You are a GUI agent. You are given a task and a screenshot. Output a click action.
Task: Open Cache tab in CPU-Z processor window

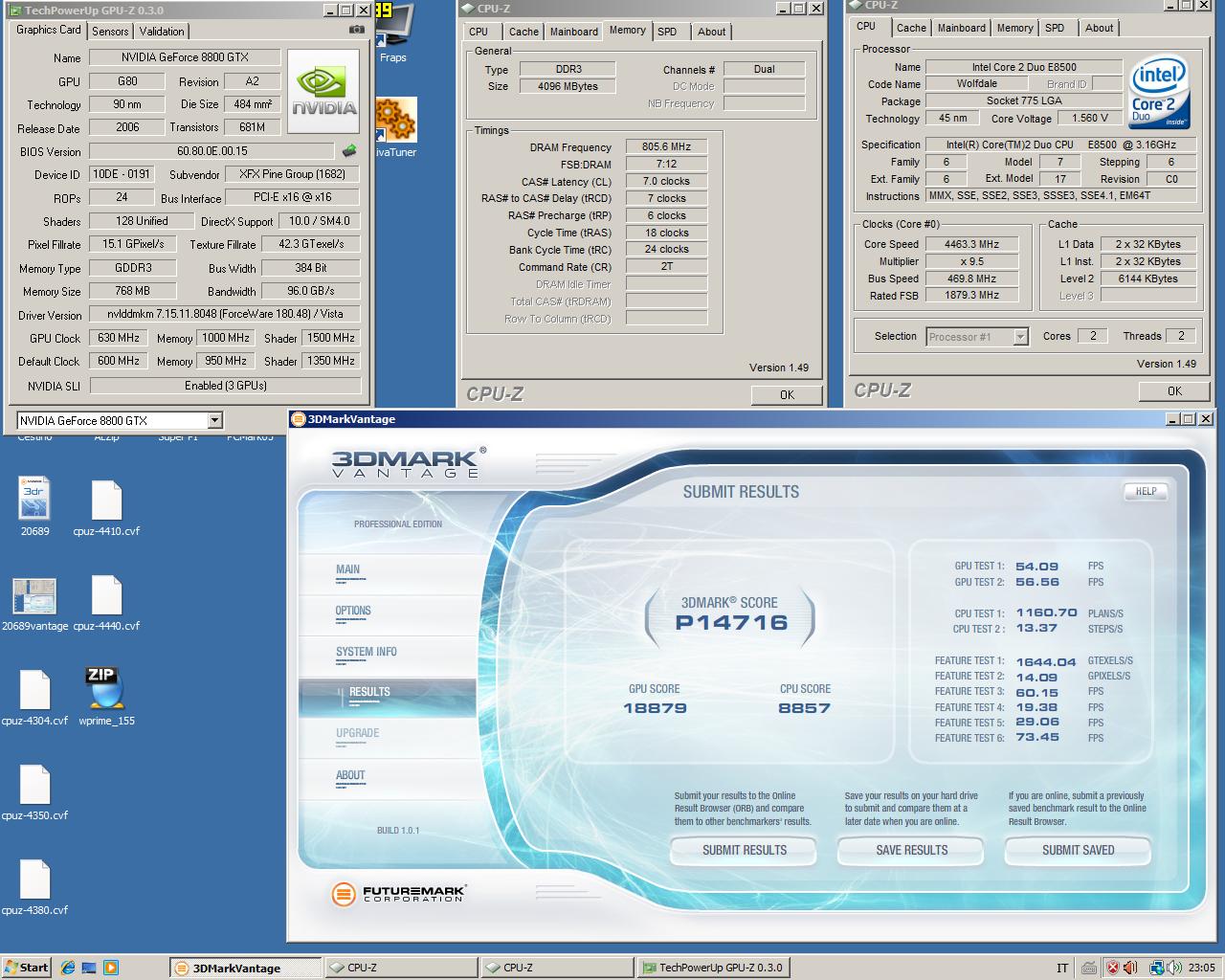point(910,28)
